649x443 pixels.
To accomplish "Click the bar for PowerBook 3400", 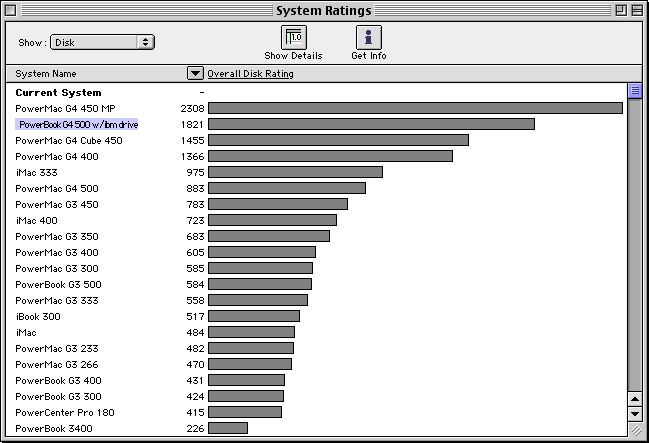I will click(228, 428).
